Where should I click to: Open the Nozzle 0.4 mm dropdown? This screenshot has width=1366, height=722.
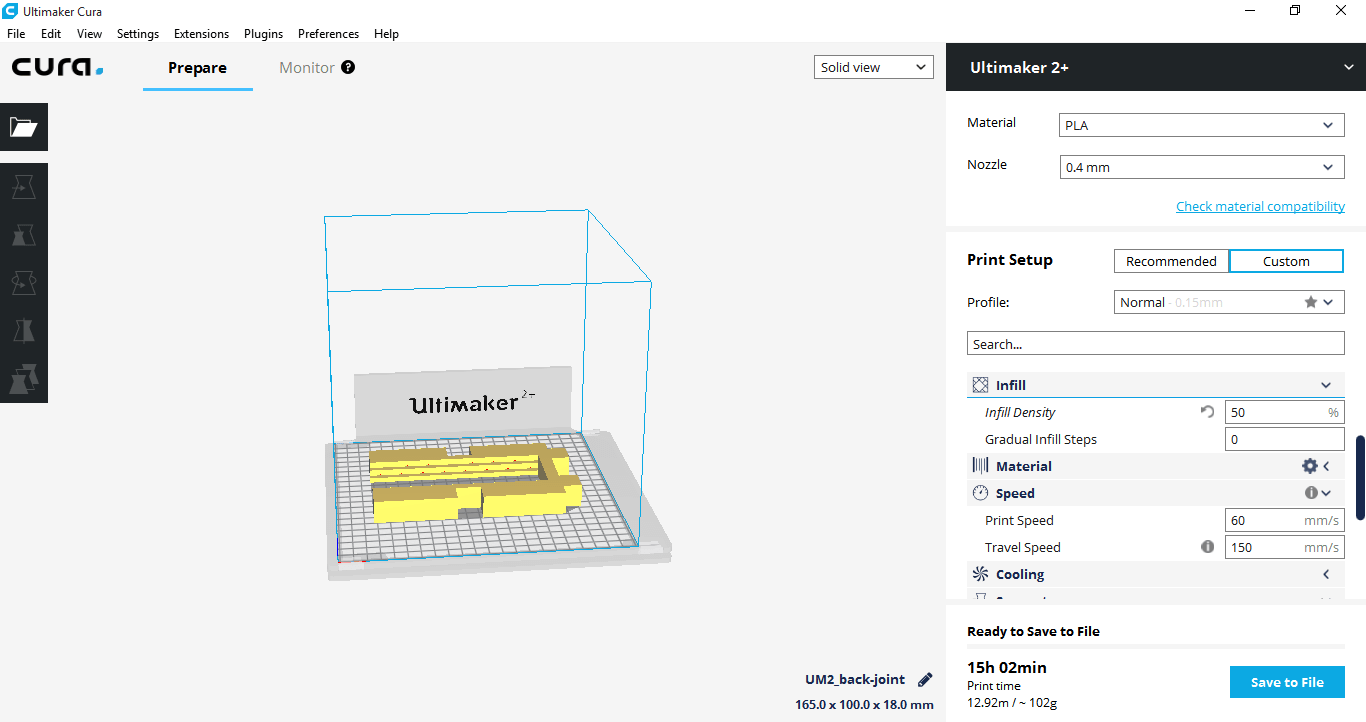[1201, 167]
